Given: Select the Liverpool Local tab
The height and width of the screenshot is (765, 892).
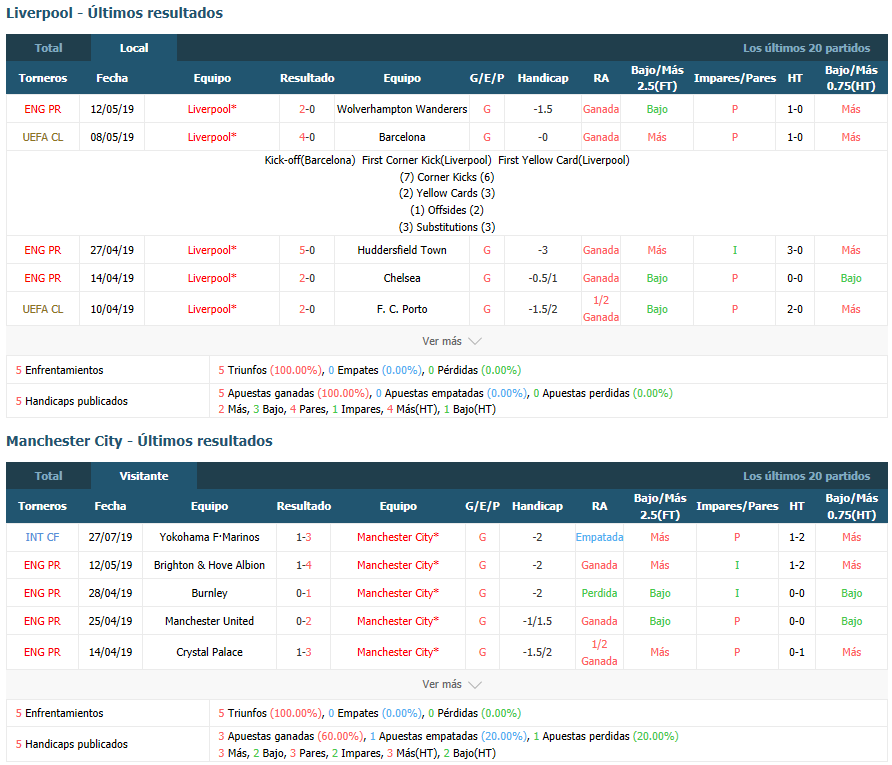Looking at the screenshot, I should click(134, 48).
